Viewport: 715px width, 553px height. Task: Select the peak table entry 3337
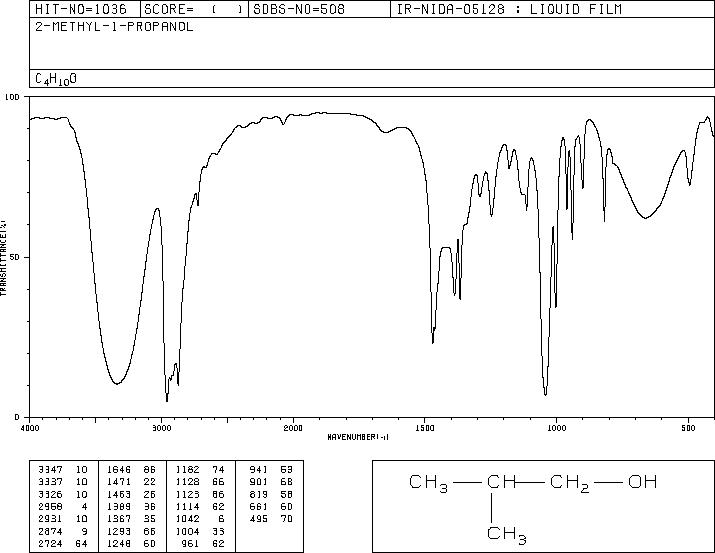pos(51,482)
